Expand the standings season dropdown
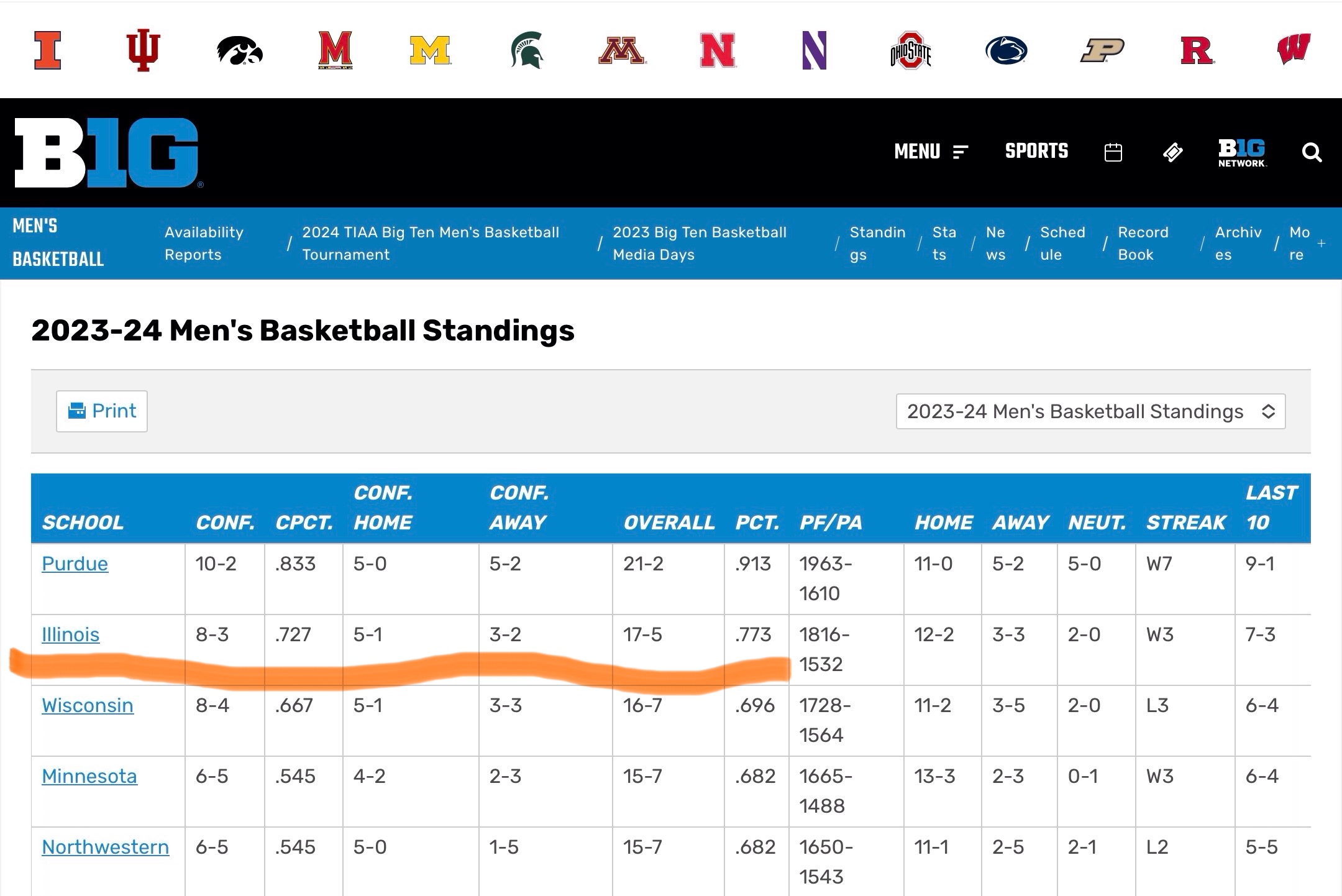1342x896 pixels. pyautogui.click(x=1090, y=411)
